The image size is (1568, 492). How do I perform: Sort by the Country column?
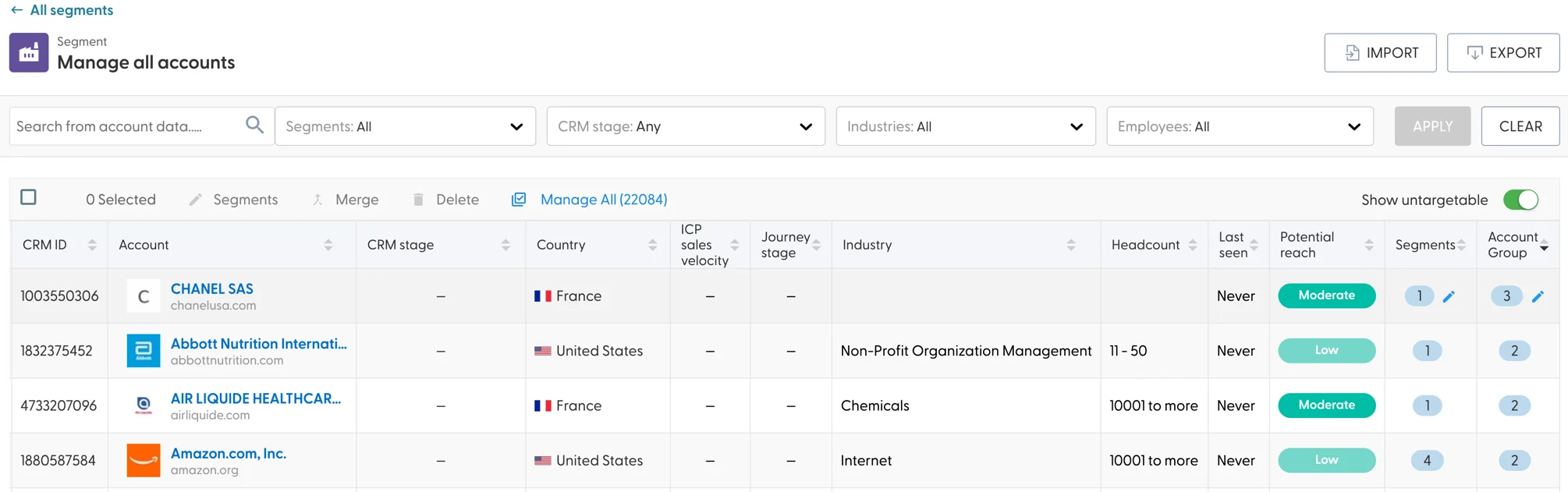652,245
